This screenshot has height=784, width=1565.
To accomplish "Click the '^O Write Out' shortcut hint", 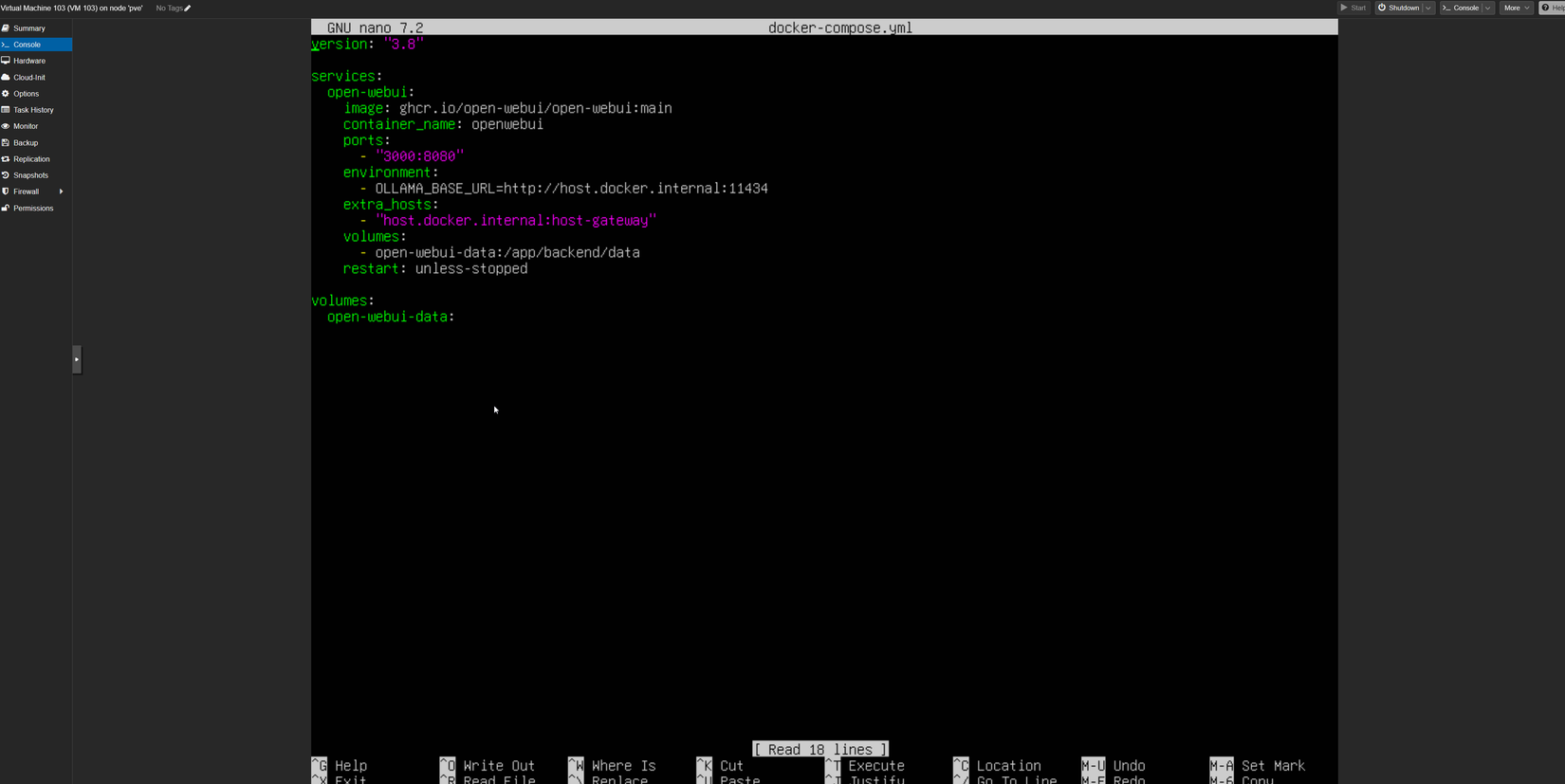I will click(x=488, y=766).
